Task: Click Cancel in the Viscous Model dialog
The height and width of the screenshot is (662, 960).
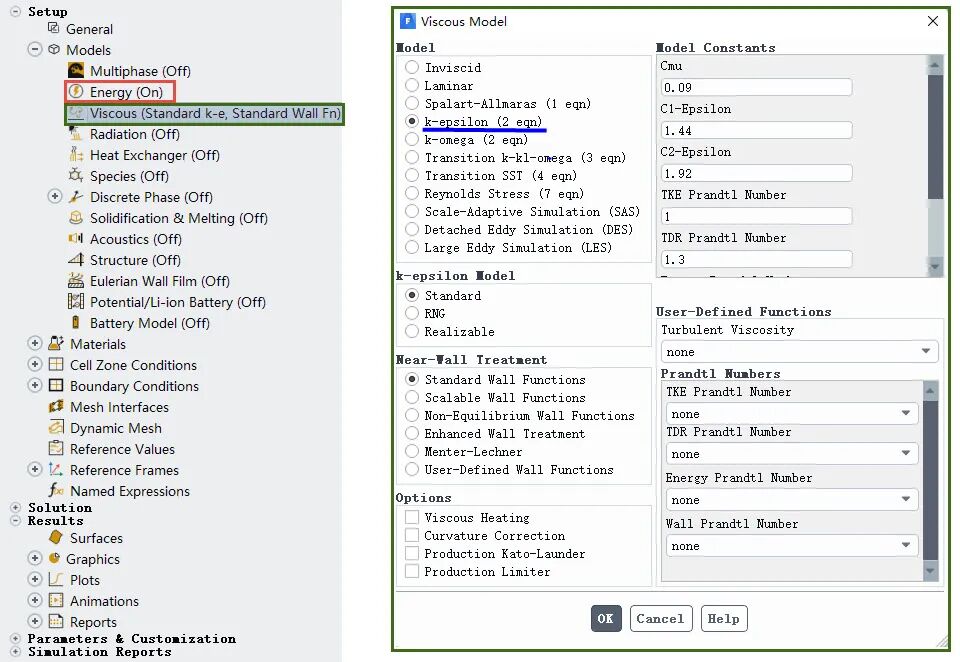Action: pos(661,618)
